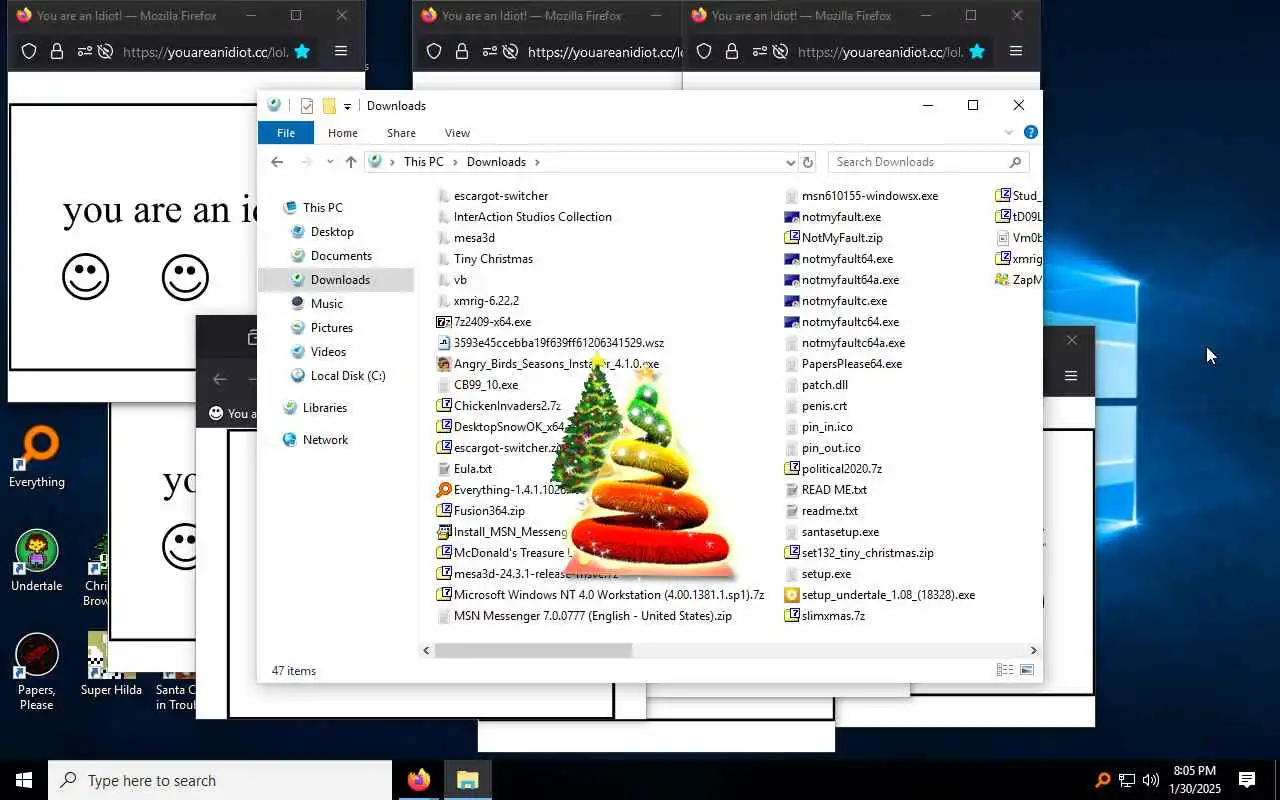Screen dimensions: 1280x800
Task: Refresh the Downloads folder
Action: click(x=808, y=162)
